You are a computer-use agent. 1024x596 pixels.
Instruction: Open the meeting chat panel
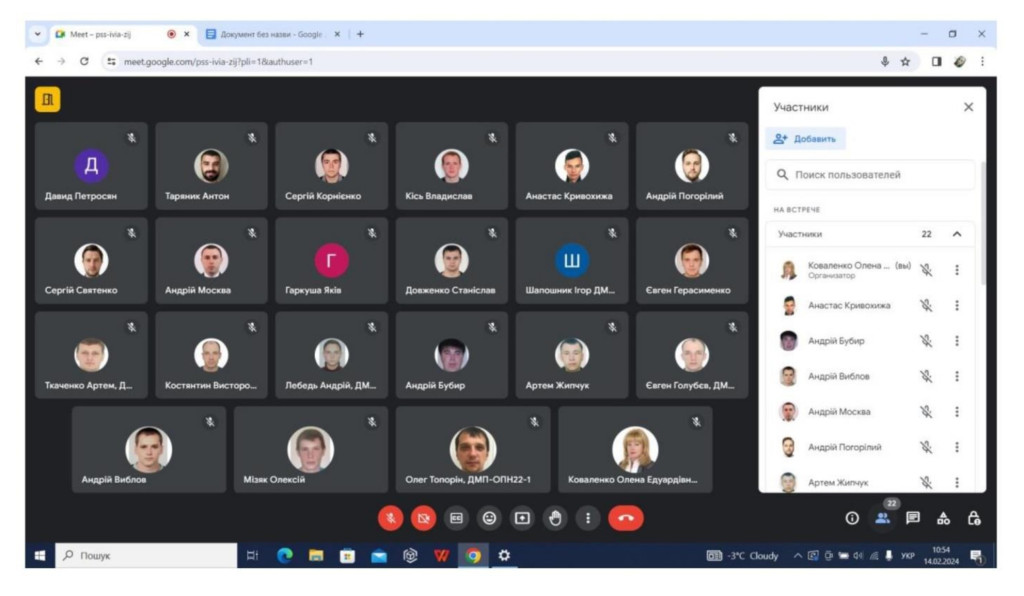(912, 518)
